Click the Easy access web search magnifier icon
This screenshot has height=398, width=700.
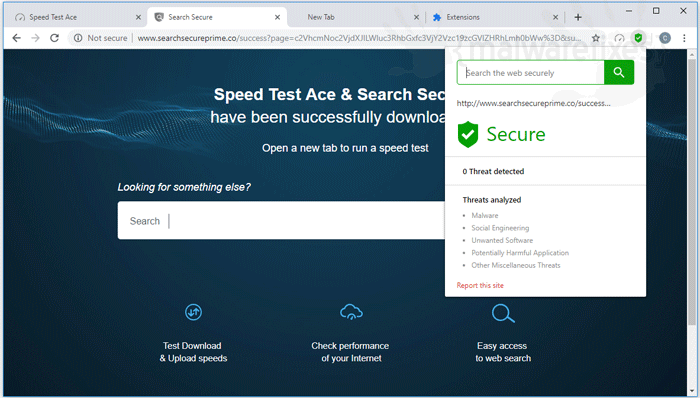[x=503, y=313]
